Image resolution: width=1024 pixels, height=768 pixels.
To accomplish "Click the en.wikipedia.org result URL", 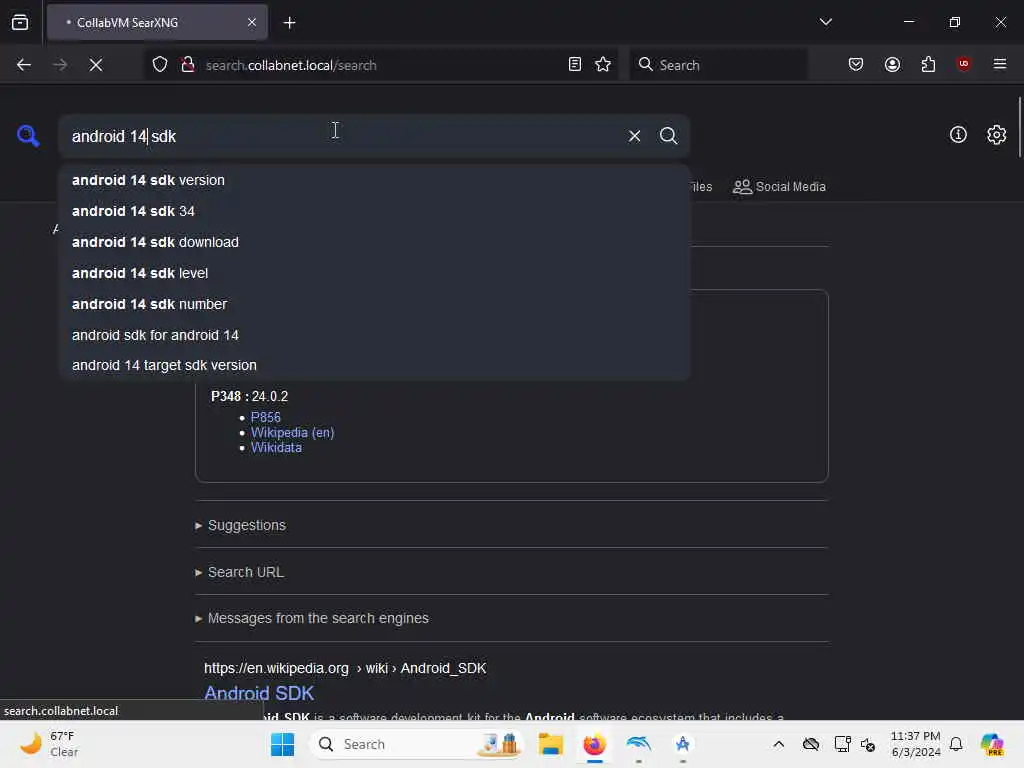I will pyautogui.click(x=345, y=668).
